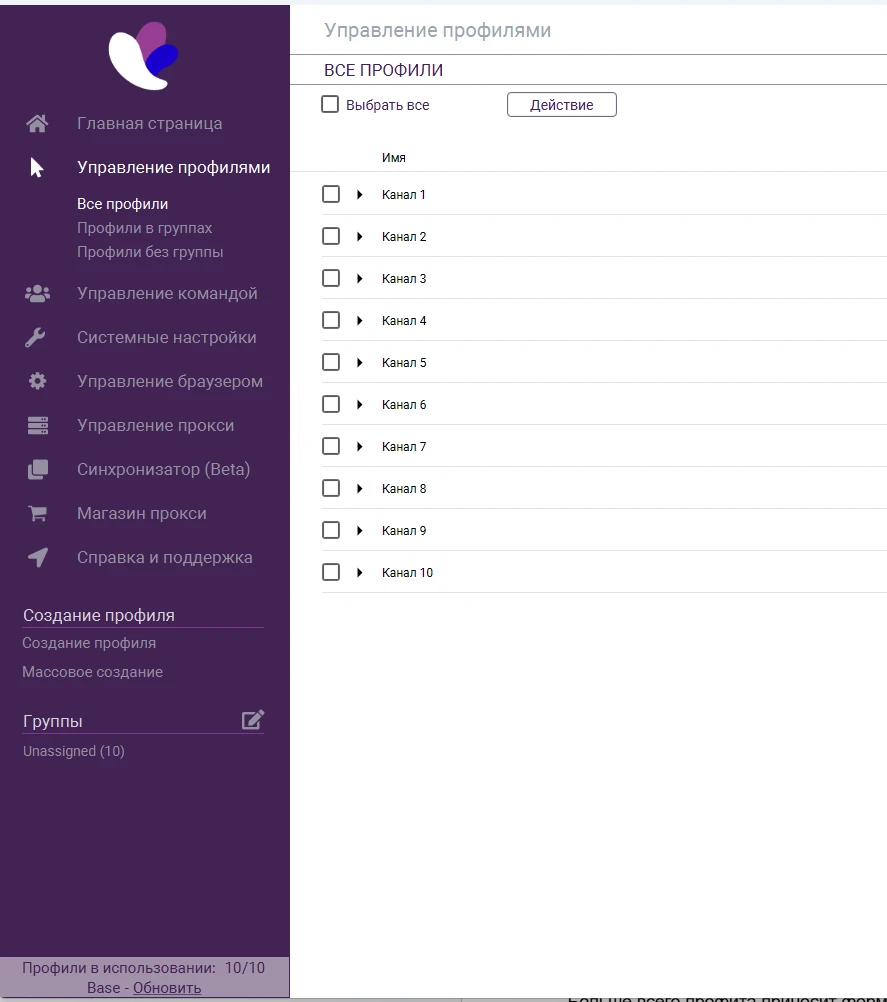Expand the Канал 10 row triangle
The height and width of the screenshot is (1002, 887).
click(x=360, y=573)
